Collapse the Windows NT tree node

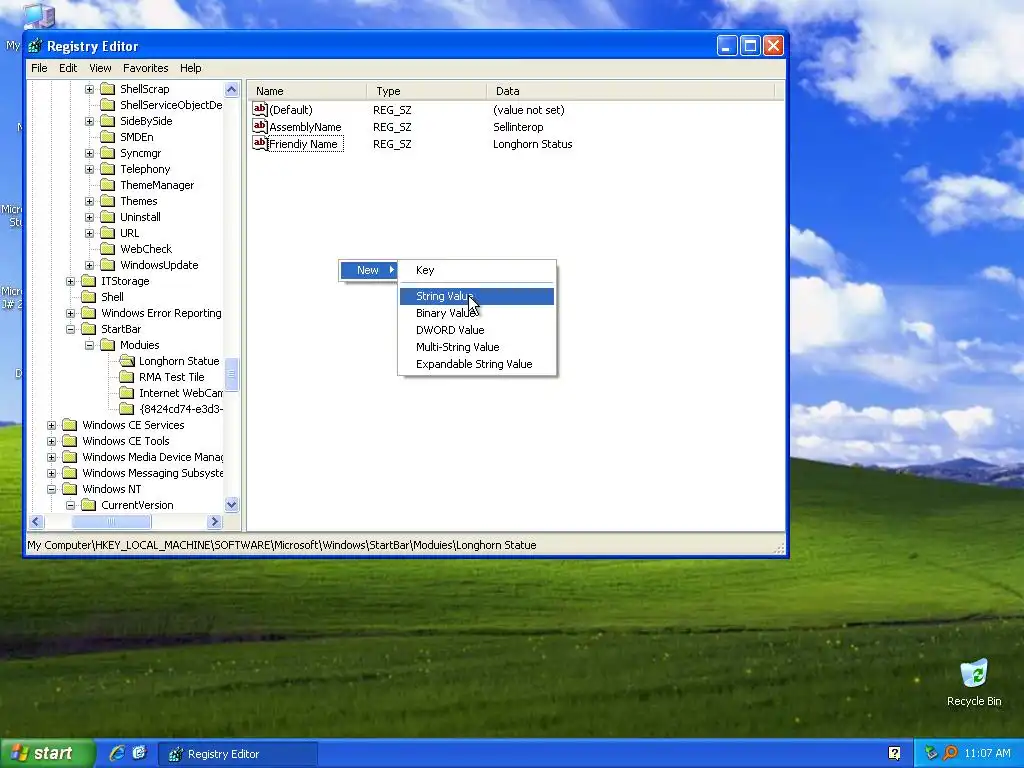point(52,489)
